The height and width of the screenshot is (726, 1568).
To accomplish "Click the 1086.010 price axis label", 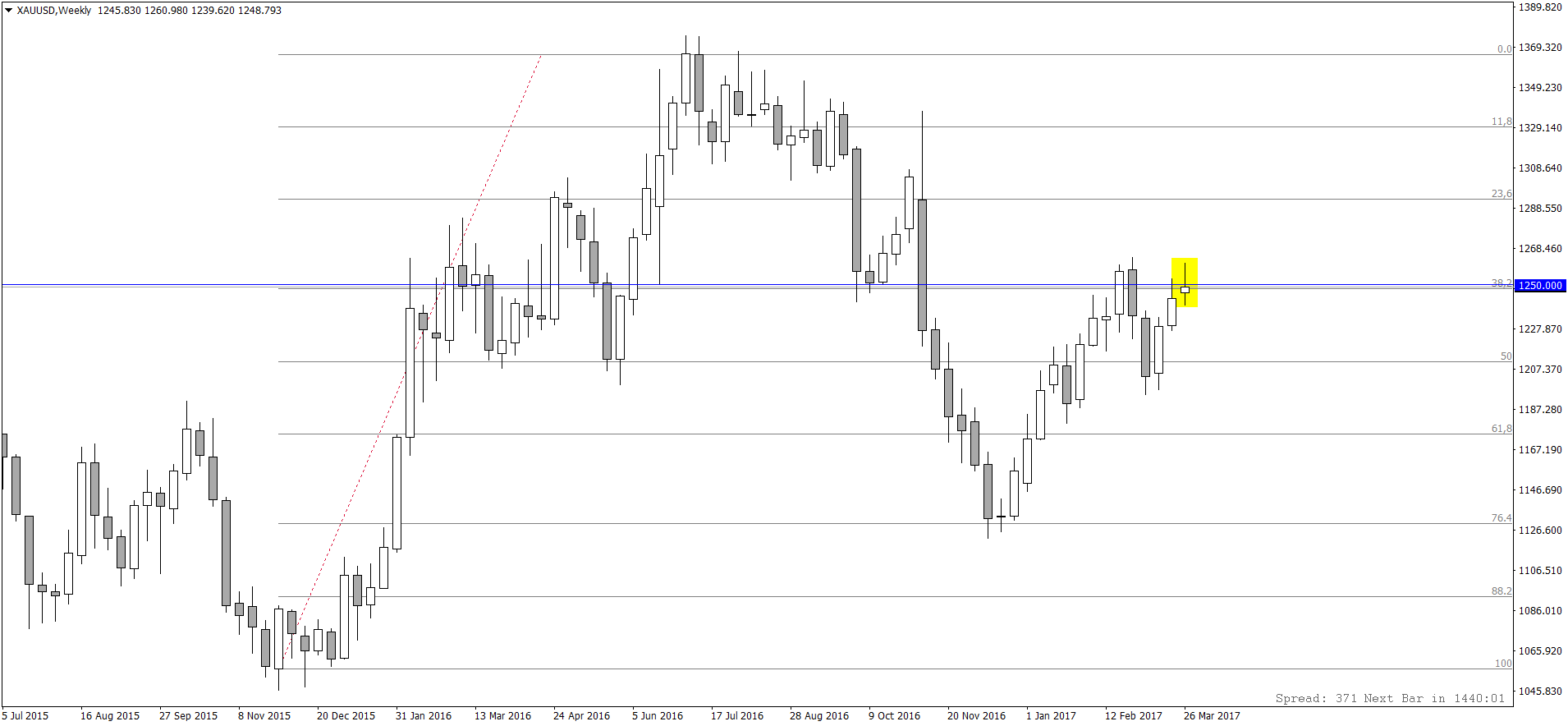I will (x=1540, y=611).
